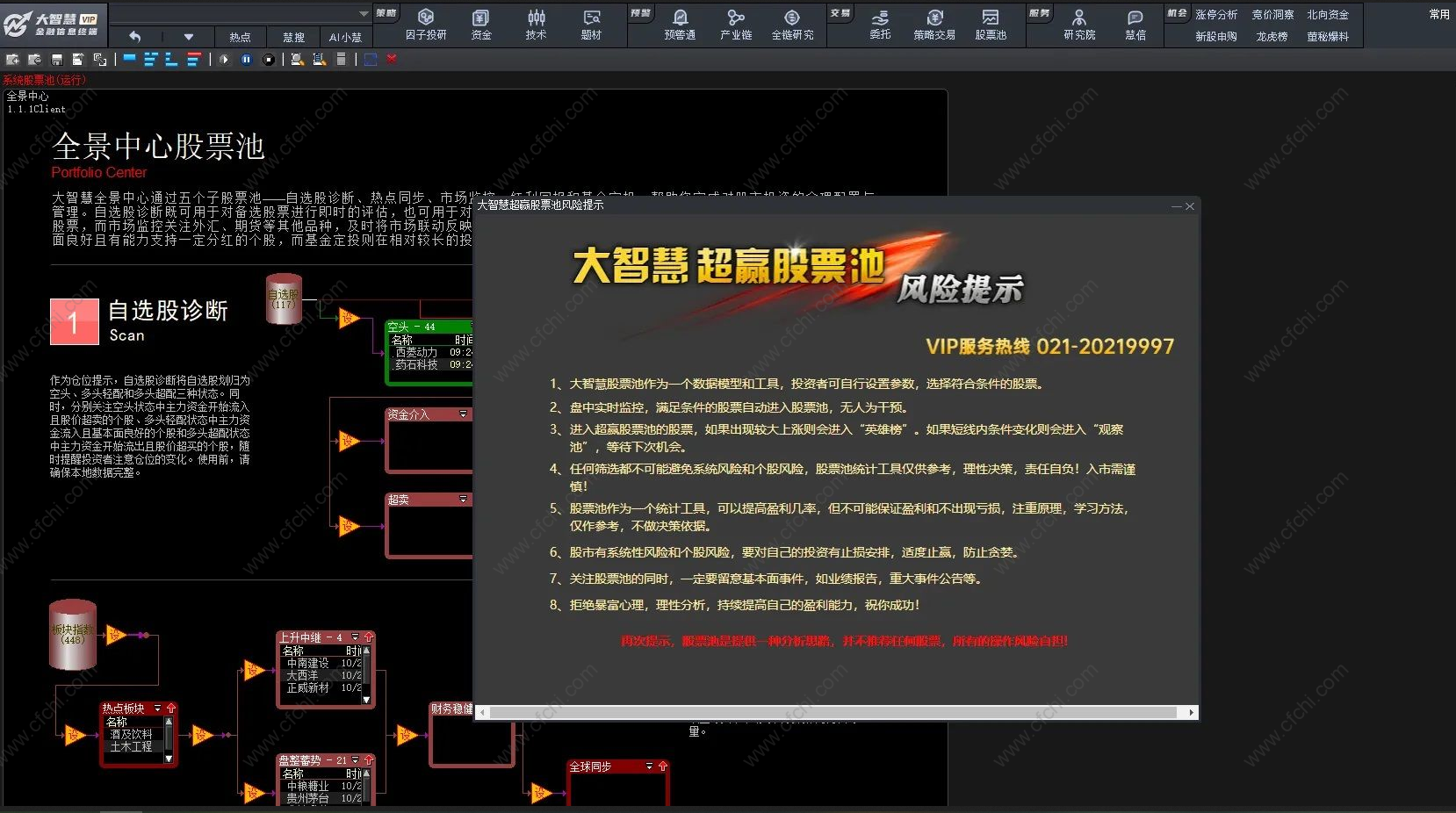Open the 题材 themes view
The height and width of the screenshot is (813, 1456).
click(591, 24)
